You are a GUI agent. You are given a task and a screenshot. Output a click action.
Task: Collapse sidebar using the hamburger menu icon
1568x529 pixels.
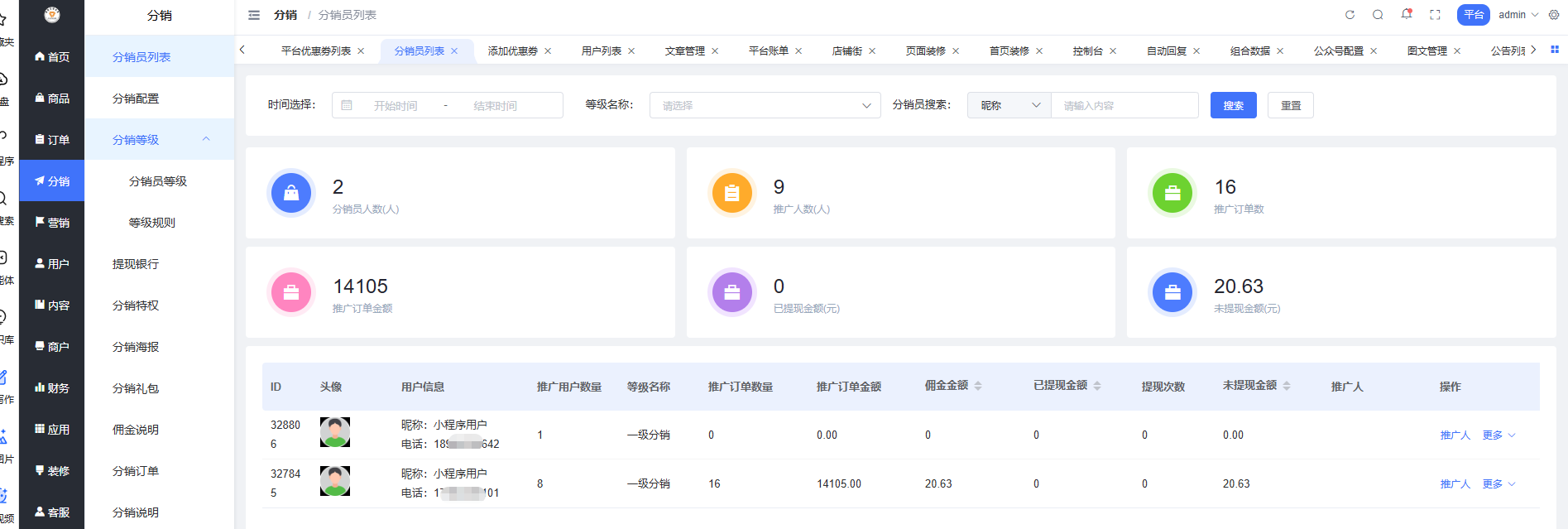coord(254,15)
